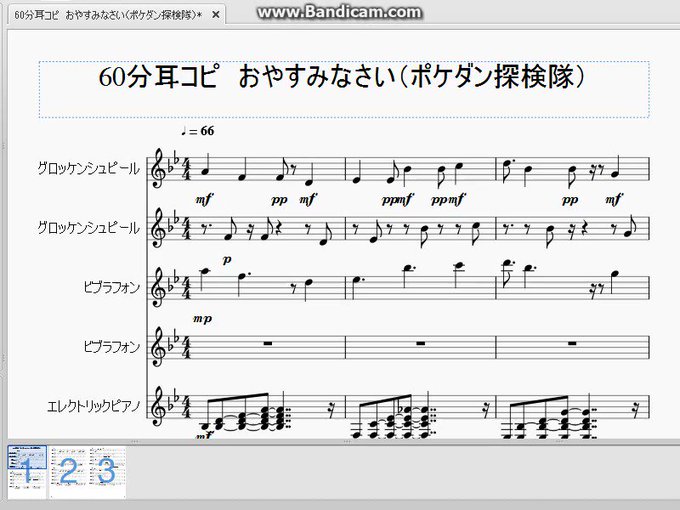Select the score tab 60分耳コピ おやすみなさい
The image size is (680, 510).
(x=108, y=15)
